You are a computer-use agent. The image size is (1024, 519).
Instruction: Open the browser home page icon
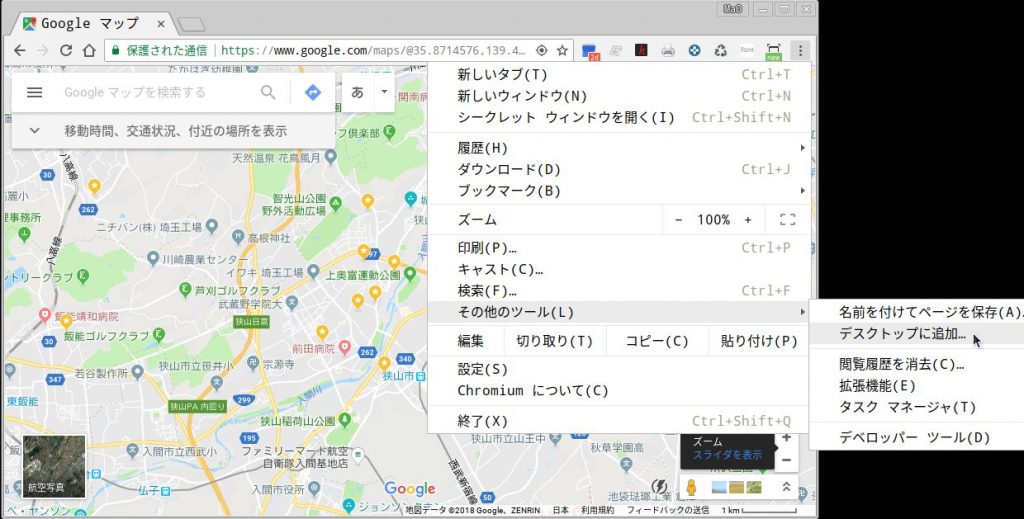[x=89, y=50]
